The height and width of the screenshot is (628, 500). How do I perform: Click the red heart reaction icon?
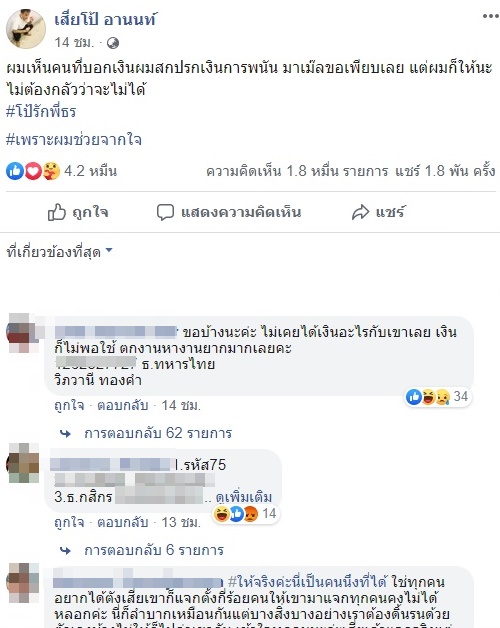pyautogui.click(x=33, y=171)
